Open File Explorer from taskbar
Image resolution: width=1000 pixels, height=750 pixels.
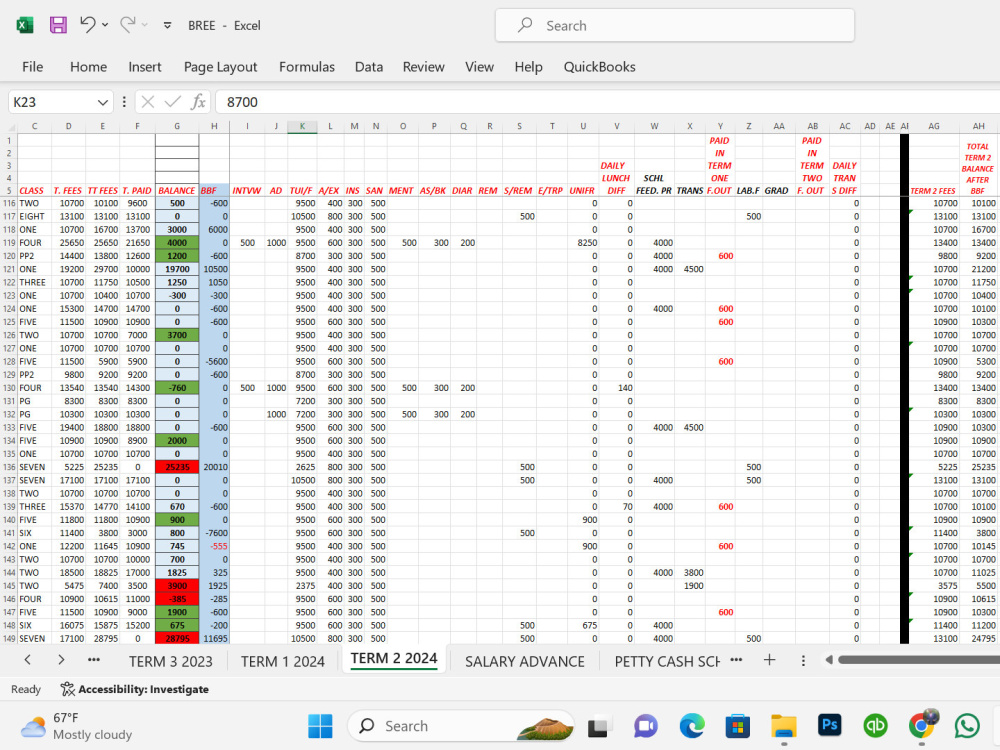(784, 726)
